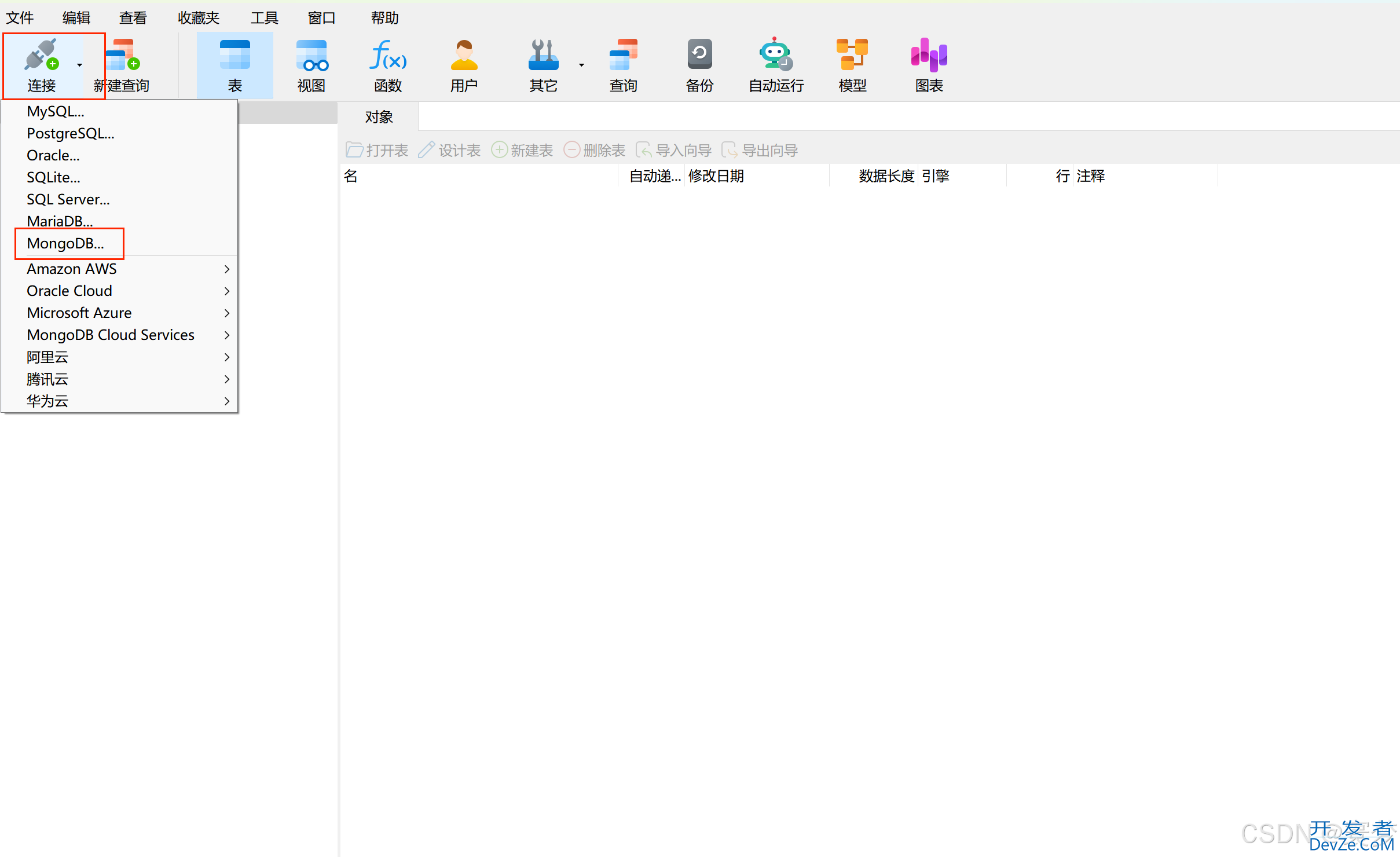Open the 视图 views section

pos(311,65)
